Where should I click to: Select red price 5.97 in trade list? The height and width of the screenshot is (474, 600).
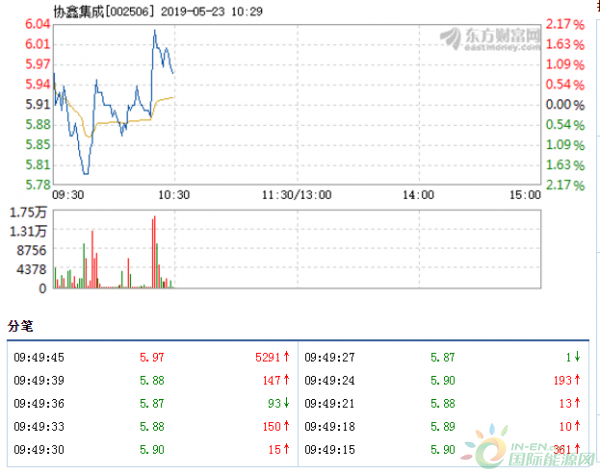click(152, 358)
